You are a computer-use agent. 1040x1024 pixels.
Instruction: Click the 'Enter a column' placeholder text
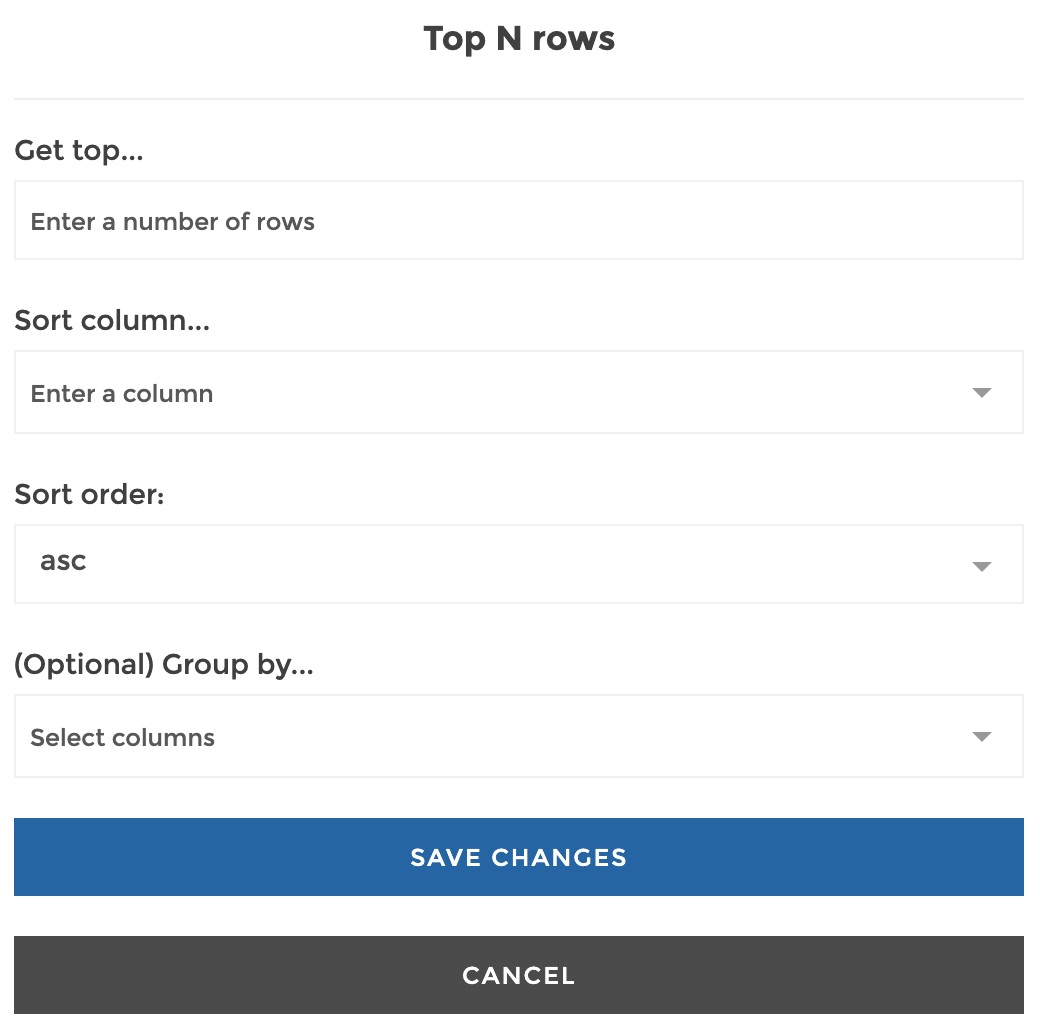tap(122, 393)
